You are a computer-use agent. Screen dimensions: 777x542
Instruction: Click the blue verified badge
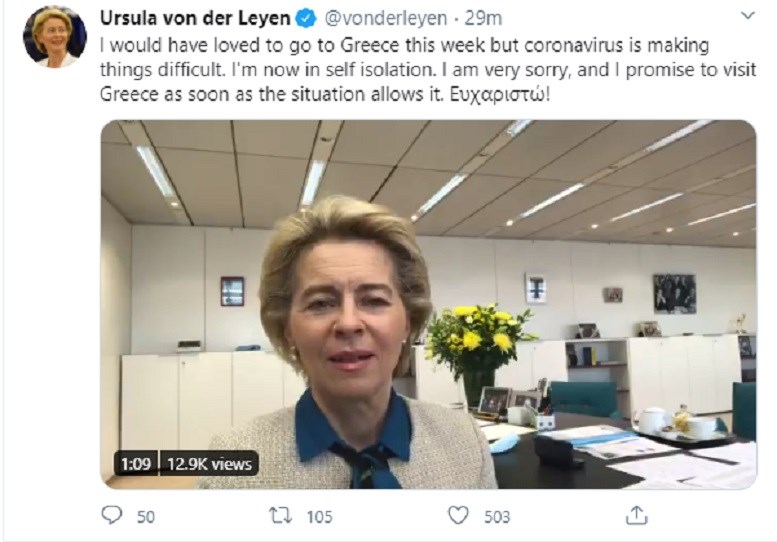pyautogui.click(x=306, y=18)
